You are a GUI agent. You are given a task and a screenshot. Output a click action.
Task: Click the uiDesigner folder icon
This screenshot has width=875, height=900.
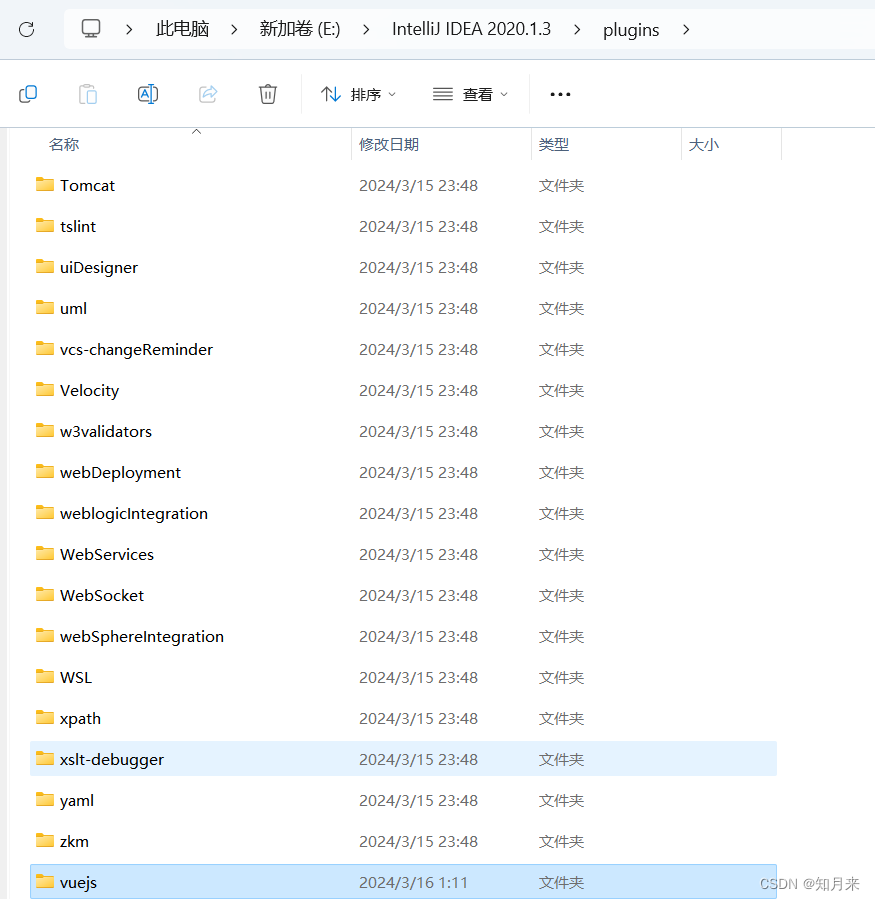coord(45,266)
